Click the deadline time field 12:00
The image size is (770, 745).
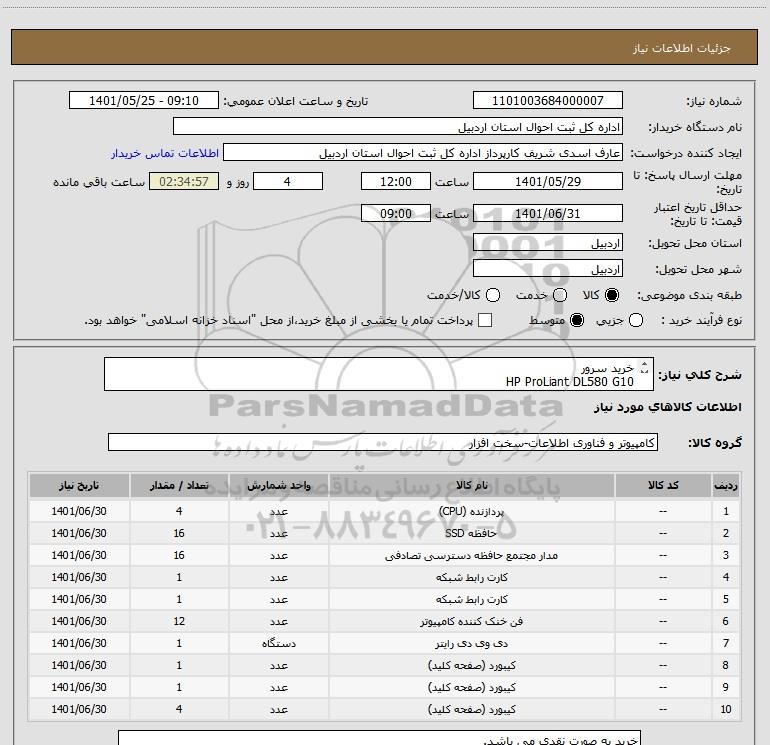point(396,181)
